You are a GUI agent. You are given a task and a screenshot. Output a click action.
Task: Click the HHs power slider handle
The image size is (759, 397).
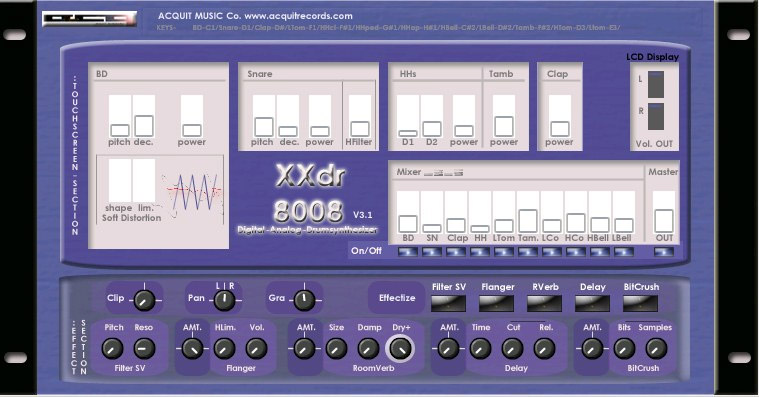pos(464,131)
